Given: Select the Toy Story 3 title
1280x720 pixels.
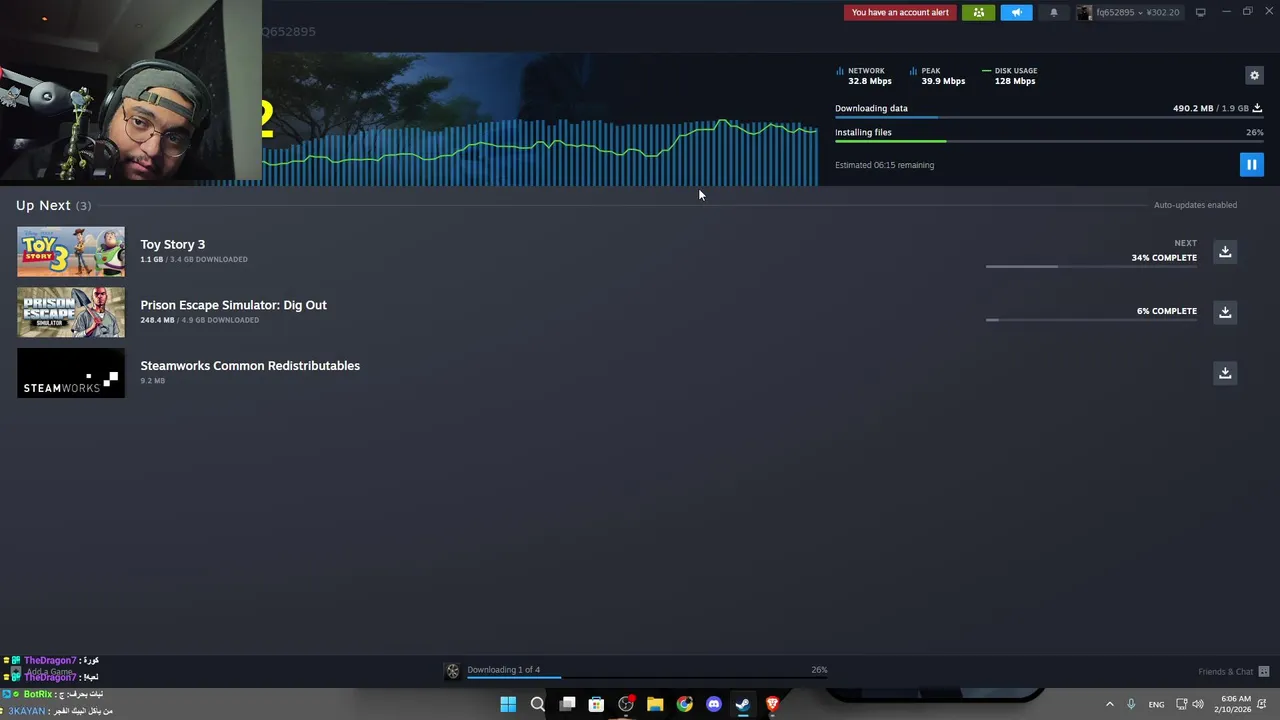Looking at the screenshot, I should [172, 244].
